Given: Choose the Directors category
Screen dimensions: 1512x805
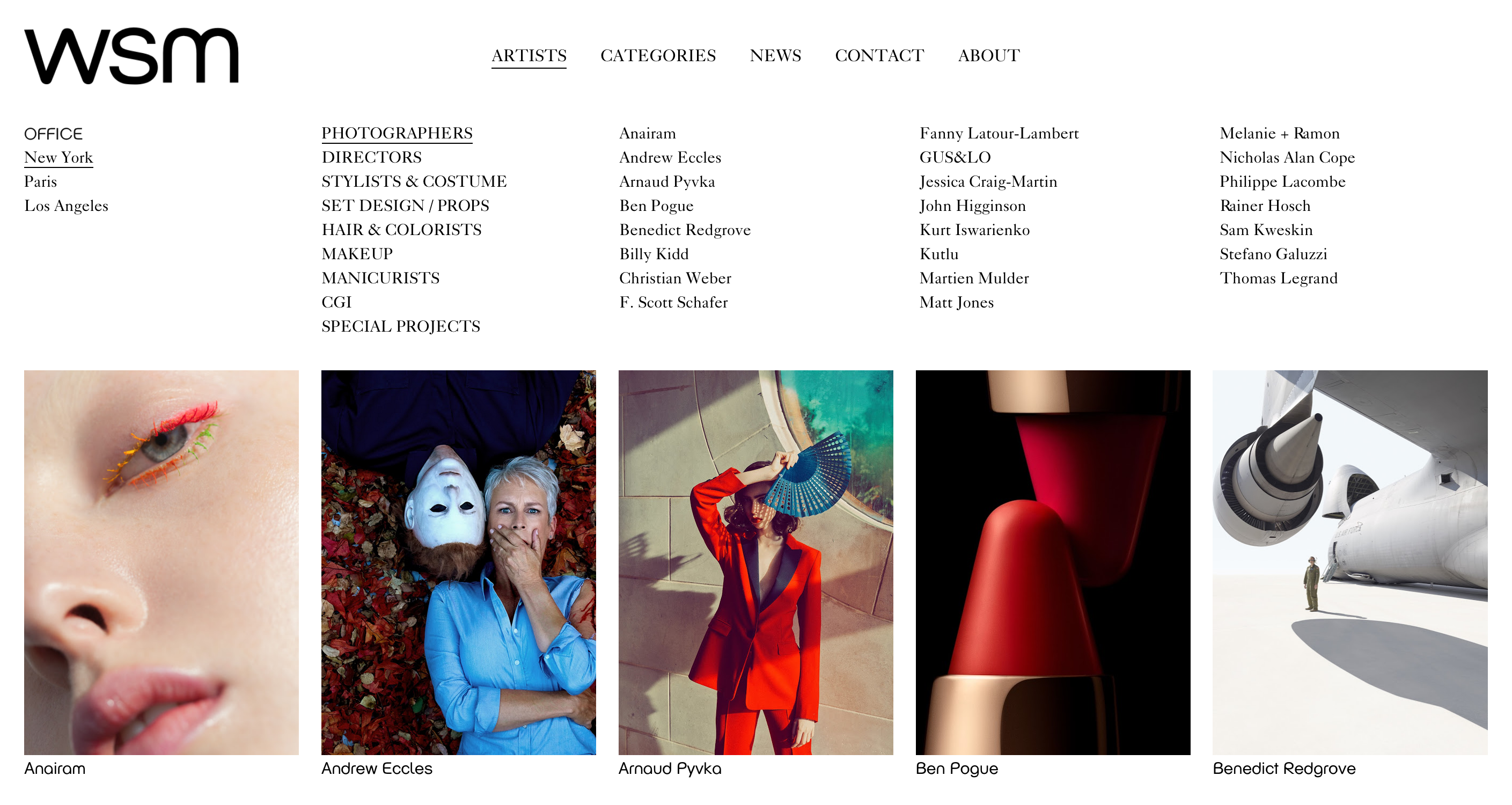Looking at the screenshot, I should 371,157.
